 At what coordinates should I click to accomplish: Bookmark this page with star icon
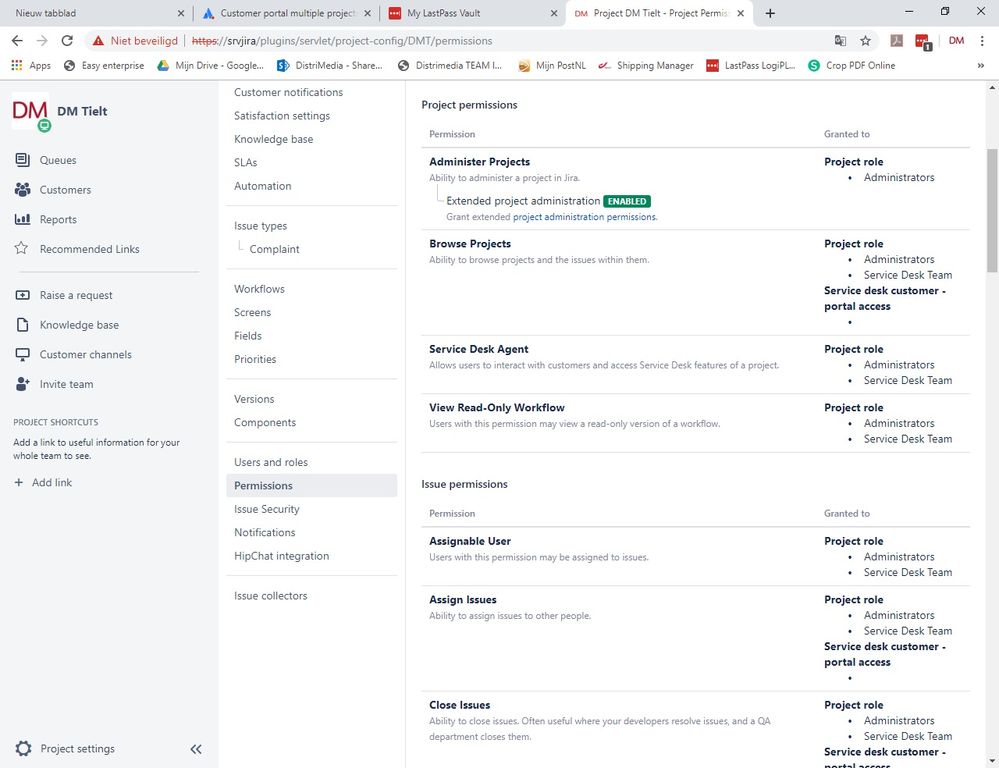pyautogui.click(x=865, y=41)
